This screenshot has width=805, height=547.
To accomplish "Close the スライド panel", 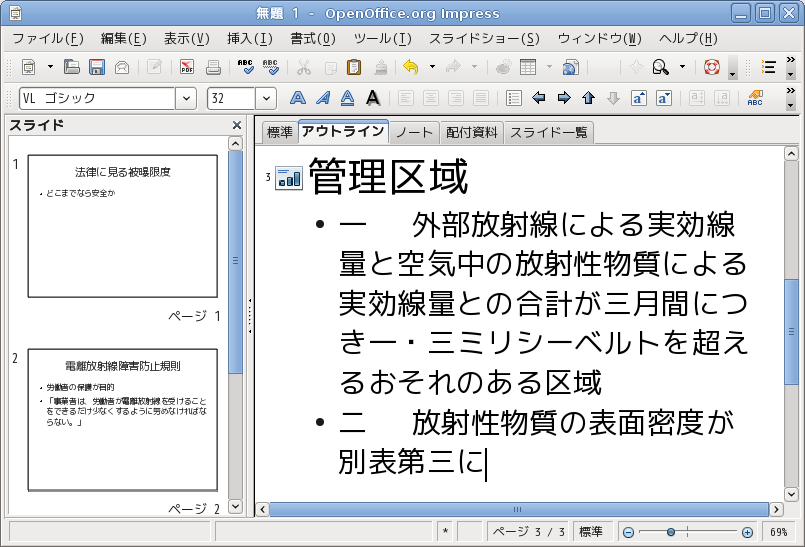I will pyautogui.click(x=237, y=125).
